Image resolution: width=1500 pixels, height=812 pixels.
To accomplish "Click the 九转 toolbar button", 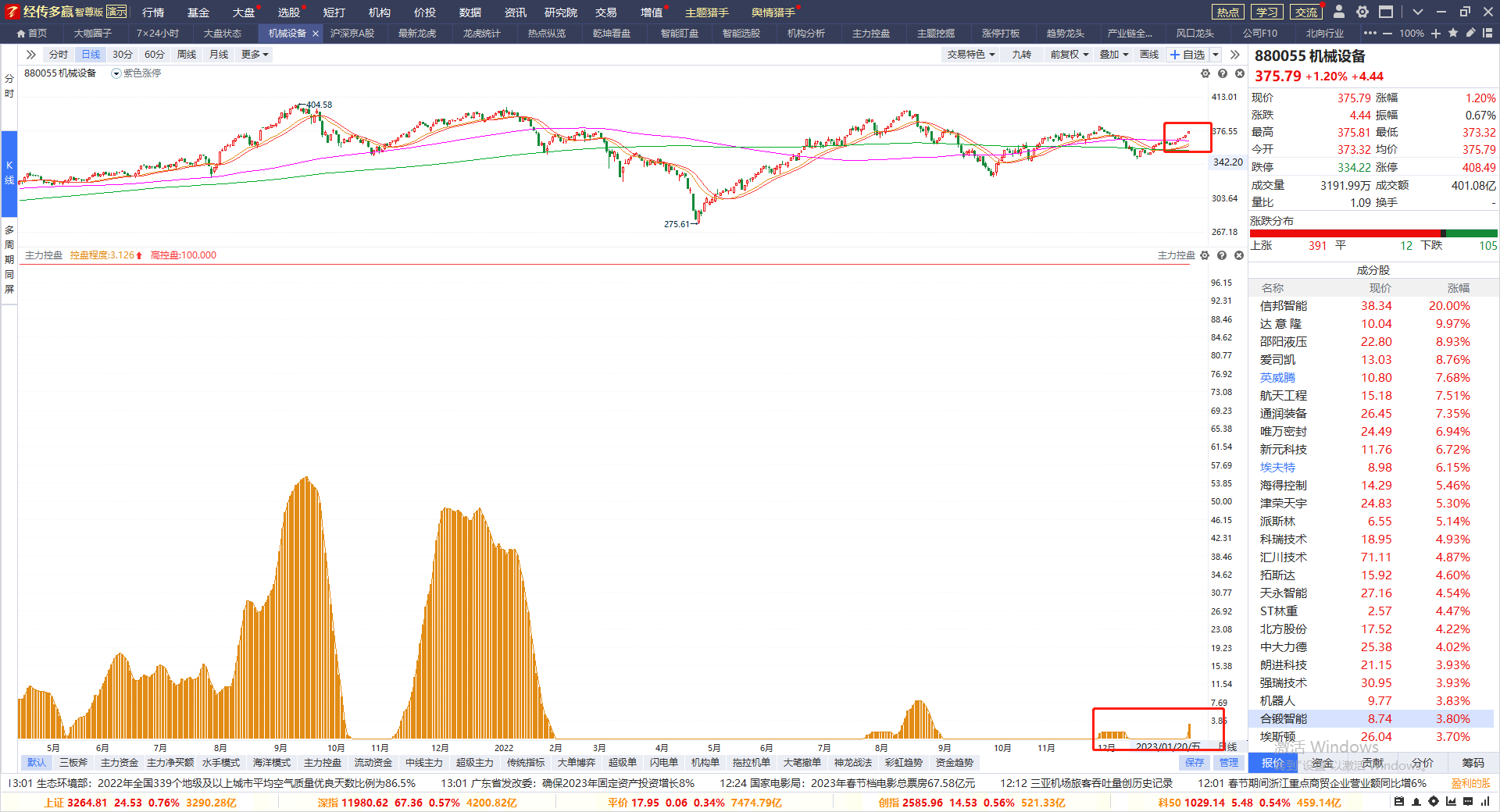I will pos(1021,55).
